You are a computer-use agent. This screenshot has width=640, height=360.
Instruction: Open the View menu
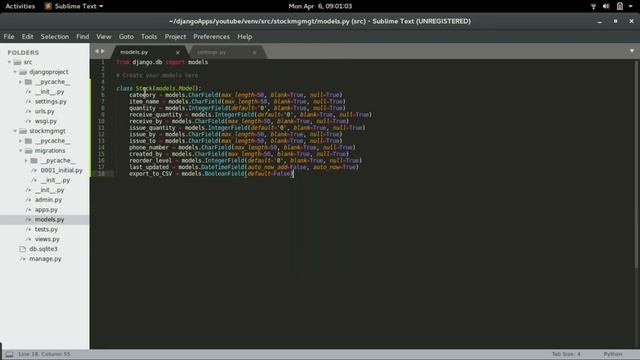(x=104, y=37)
